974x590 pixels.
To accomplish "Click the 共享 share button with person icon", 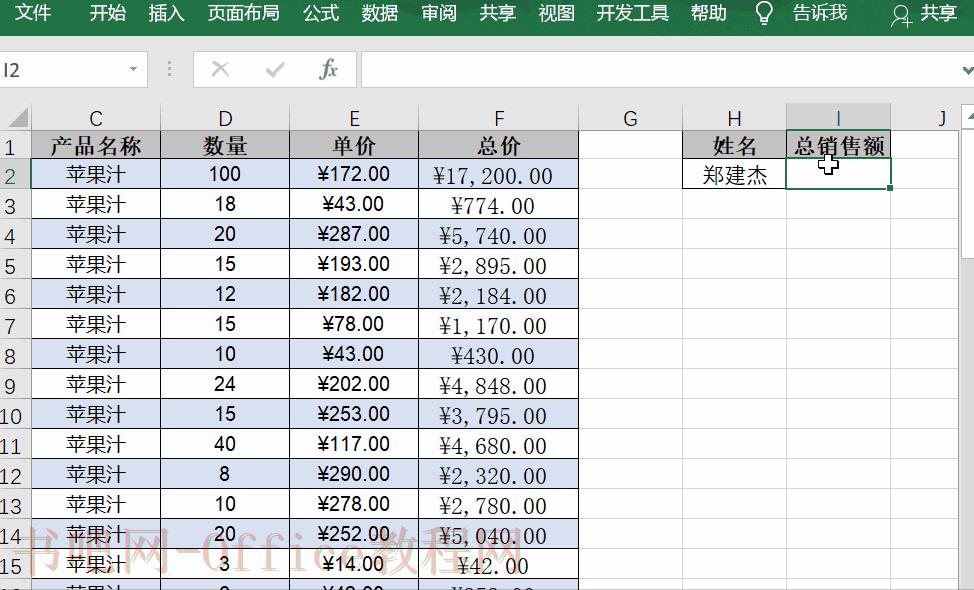I will pyautogui.click(x=924, y=14).
